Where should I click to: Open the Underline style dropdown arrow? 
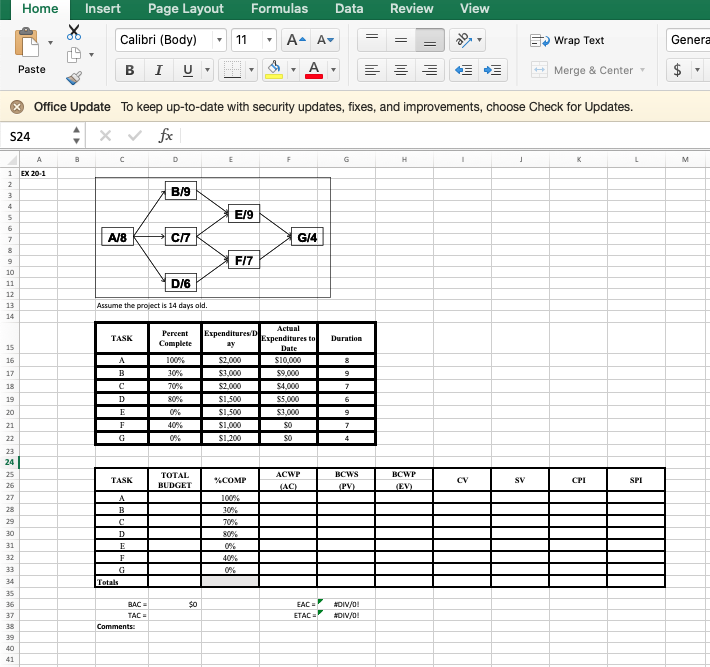click(x=207, y=70)
